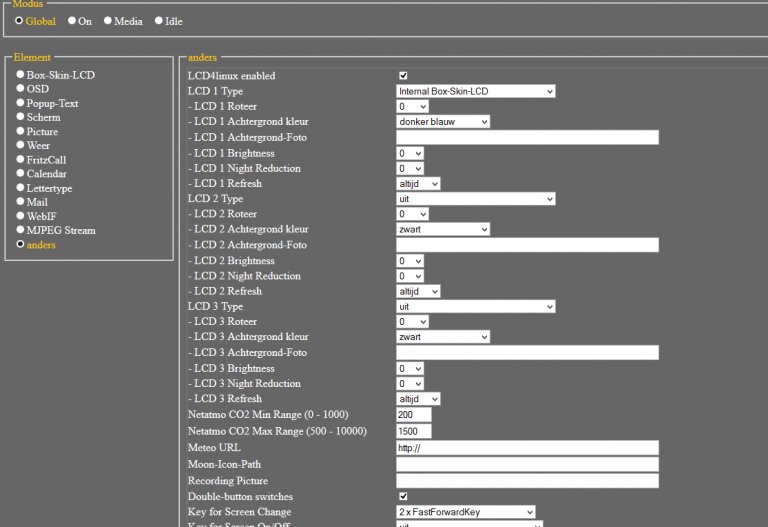The width and height of the screenshot is (768, 527).
Task: Select the Media modus option
Action: tap(108, 20)
